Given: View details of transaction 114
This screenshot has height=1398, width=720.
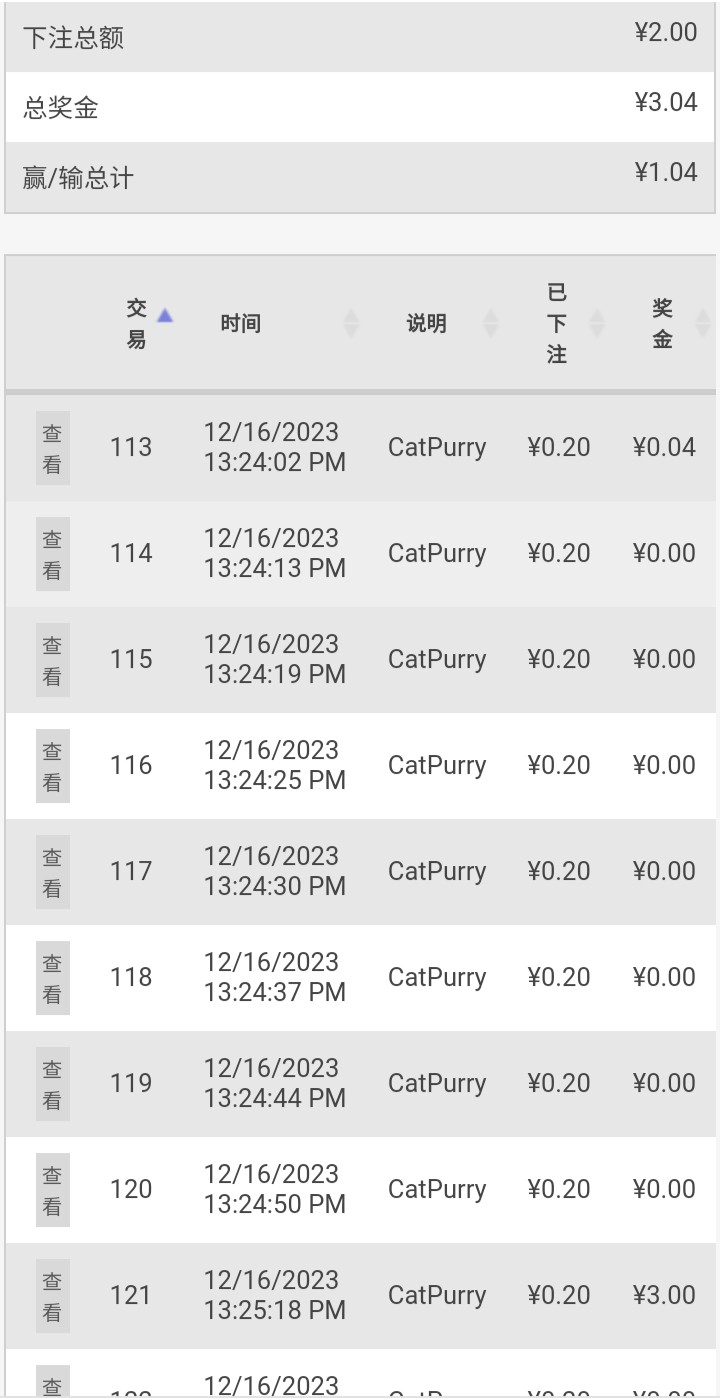Looking at the screenshot, I should (53, 554).
